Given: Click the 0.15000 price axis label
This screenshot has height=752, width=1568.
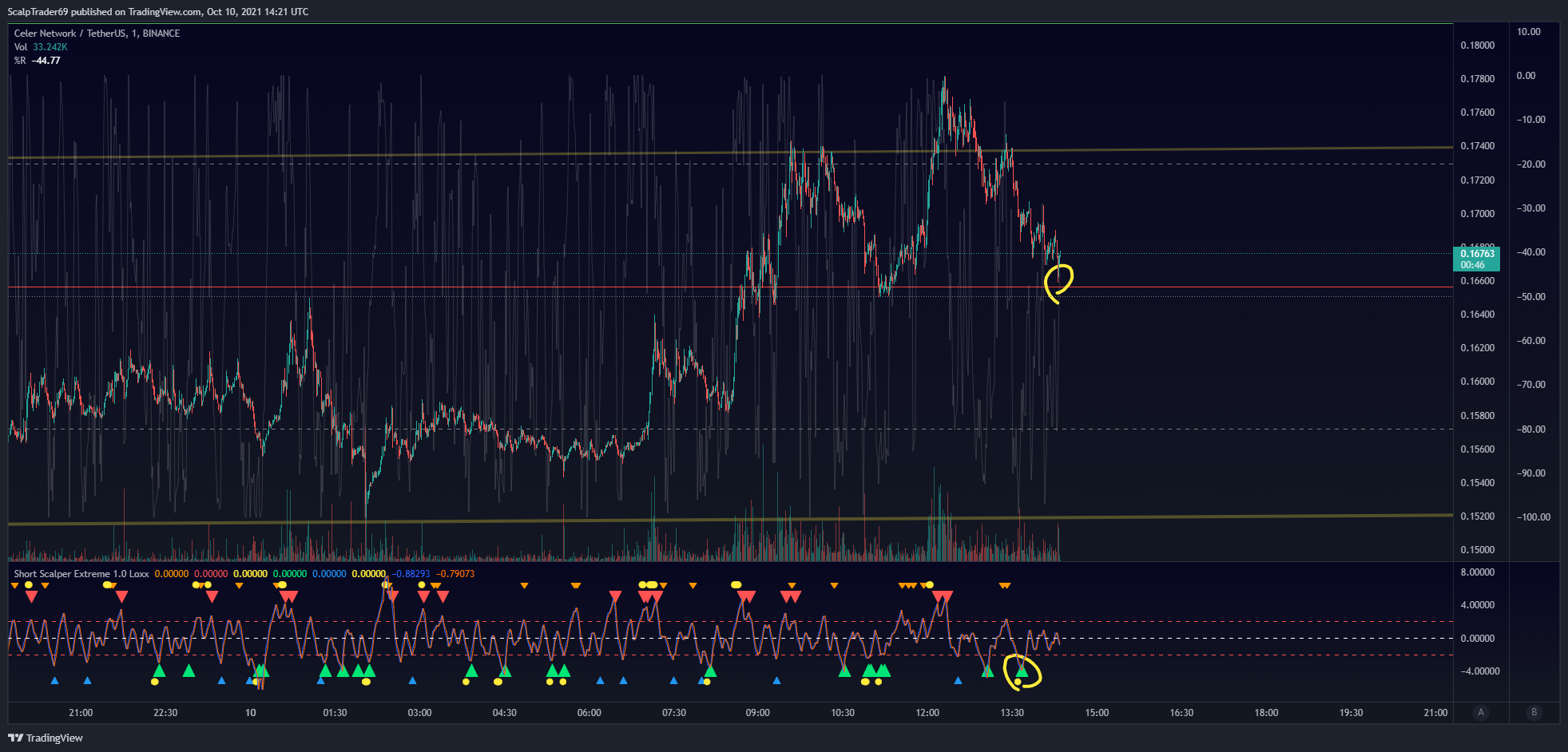Looking at the screenshot, I should click(x=1478, y=550).
